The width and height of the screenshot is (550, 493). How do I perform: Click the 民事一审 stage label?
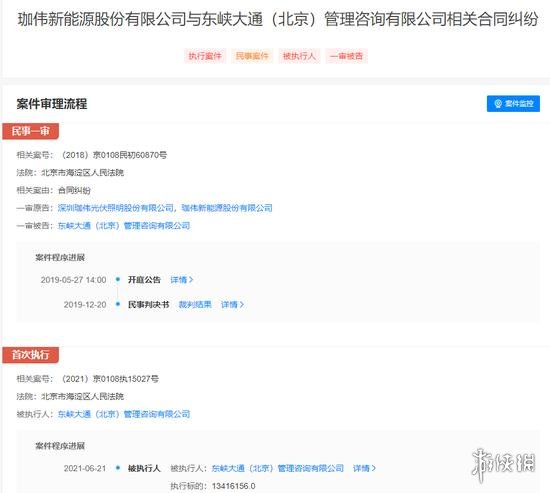pos(31,131)
